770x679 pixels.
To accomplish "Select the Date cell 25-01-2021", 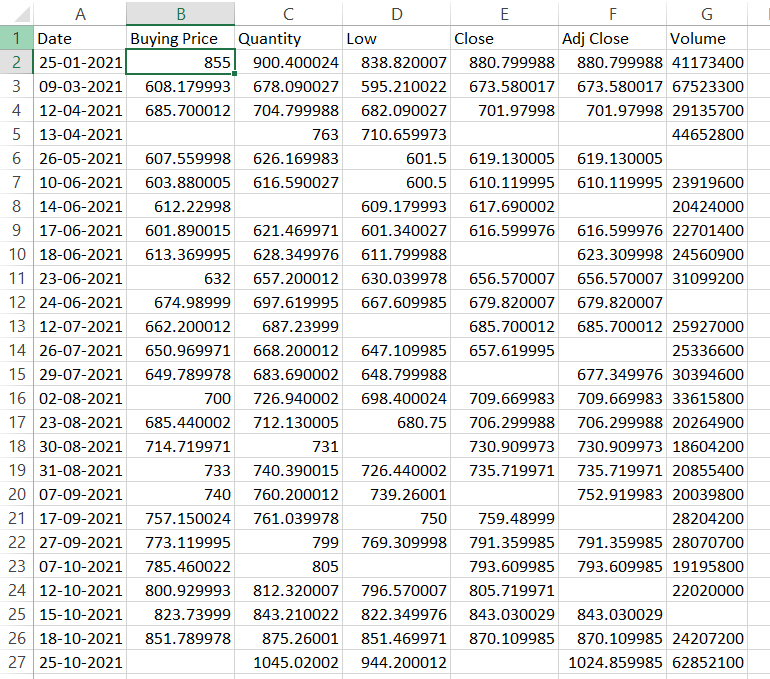I will tap(80, 63).
